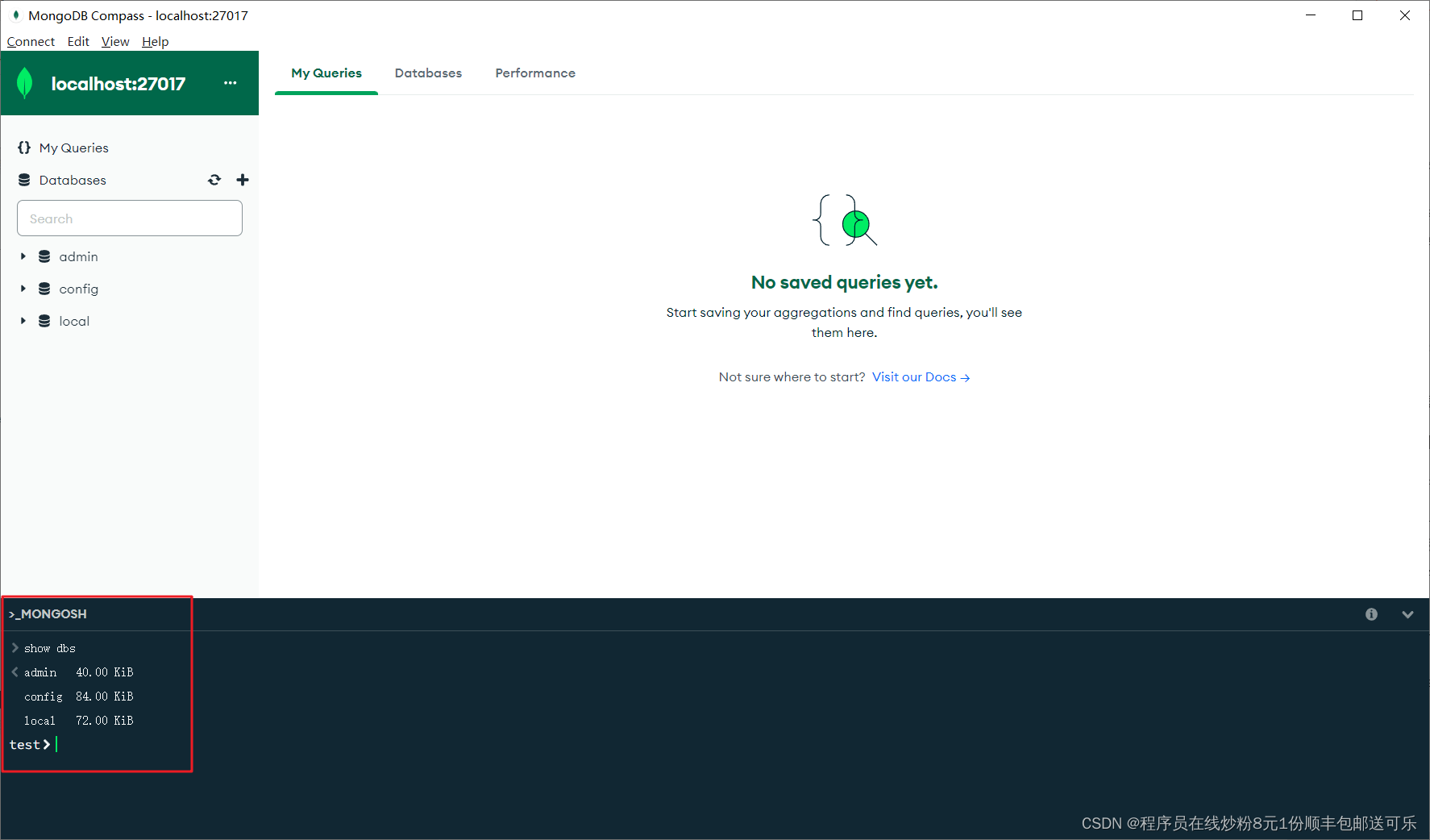Image resolution: width=1430 pixels, height=840 pixels.
Task: Minimize the MongoDB Compass window
Action: point(1311,15)
